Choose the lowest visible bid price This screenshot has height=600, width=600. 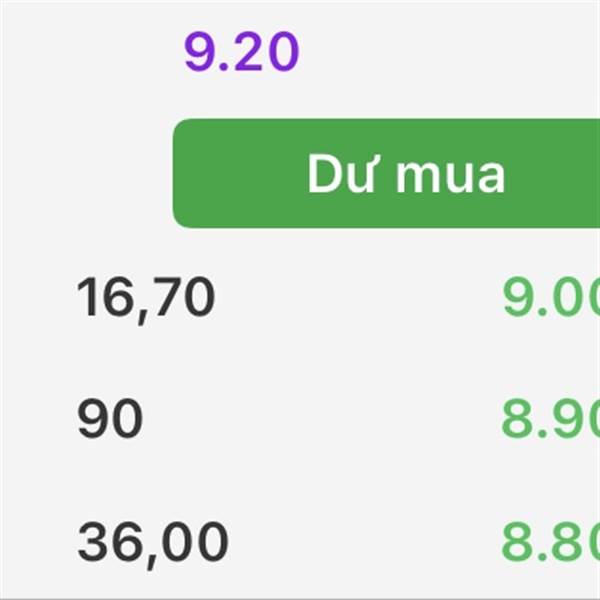[x=551, y=541]
